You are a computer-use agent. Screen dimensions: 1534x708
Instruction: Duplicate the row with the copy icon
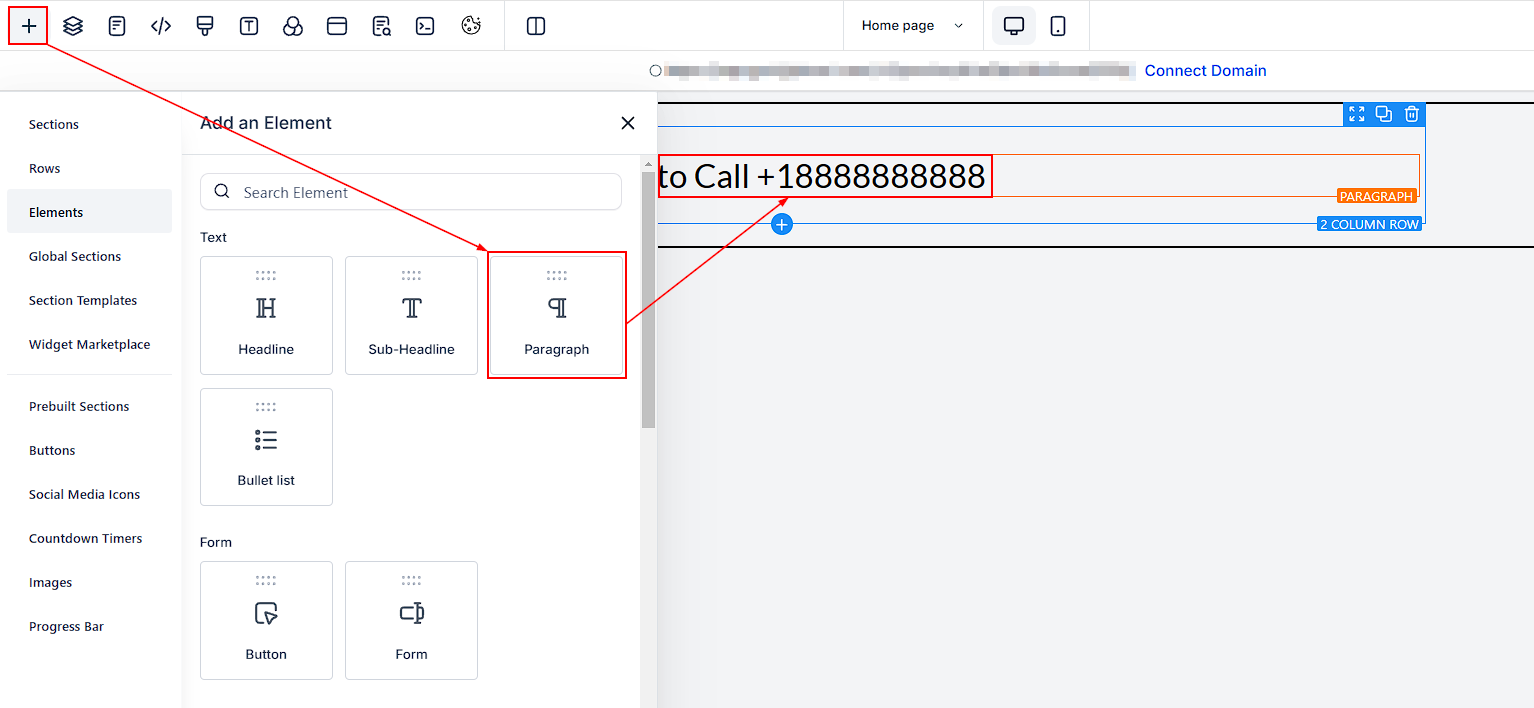[1384, 114]
